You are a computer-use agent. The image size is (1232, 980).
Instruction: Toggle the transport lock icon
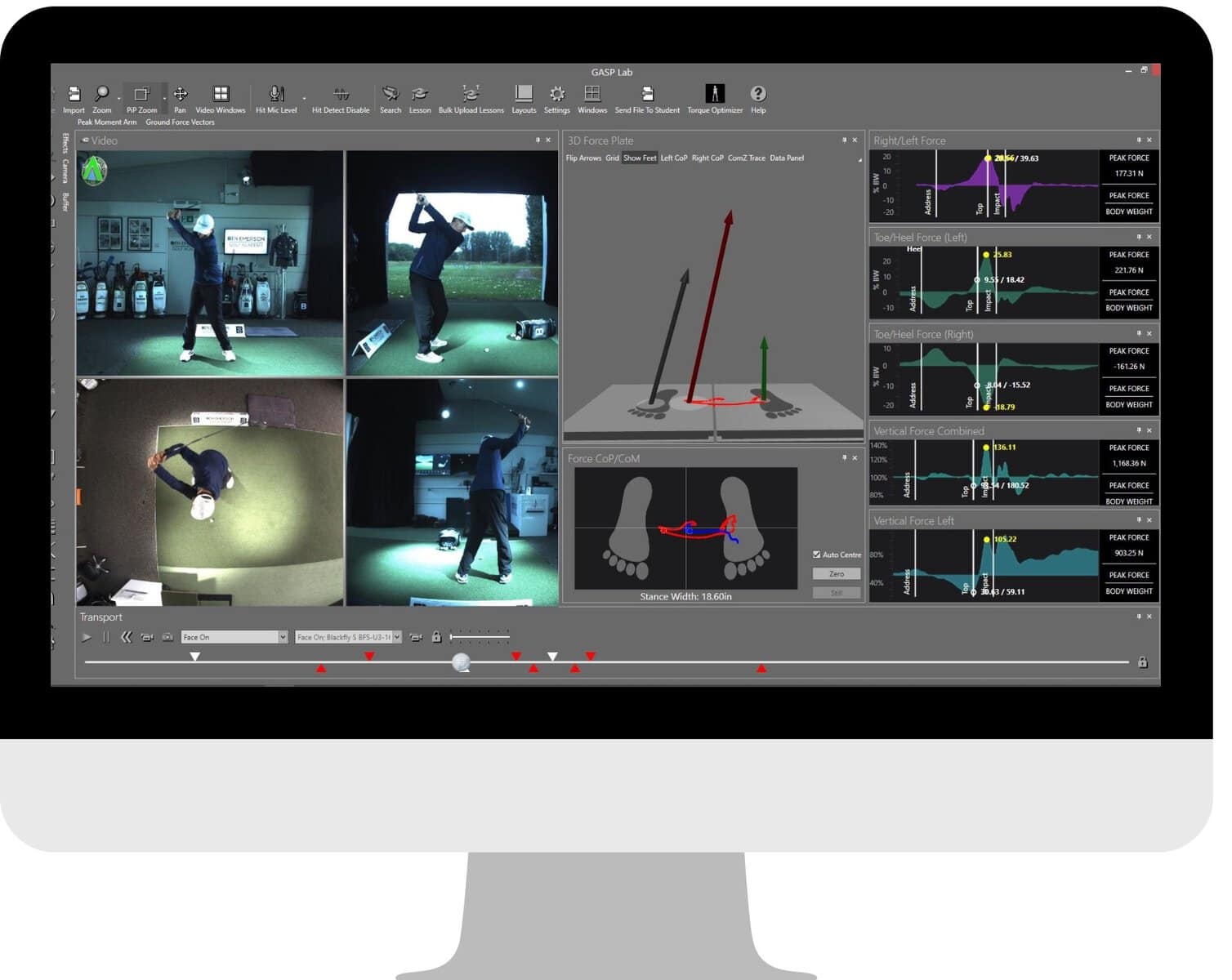point(436,637)
